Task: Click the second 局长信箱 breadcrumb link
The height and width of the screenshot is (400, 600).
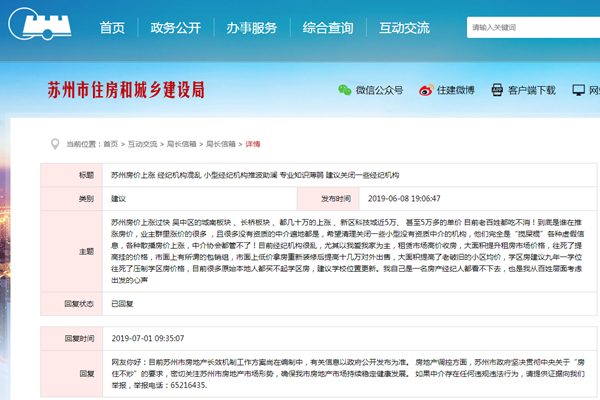Action: [x=220, y=144]
